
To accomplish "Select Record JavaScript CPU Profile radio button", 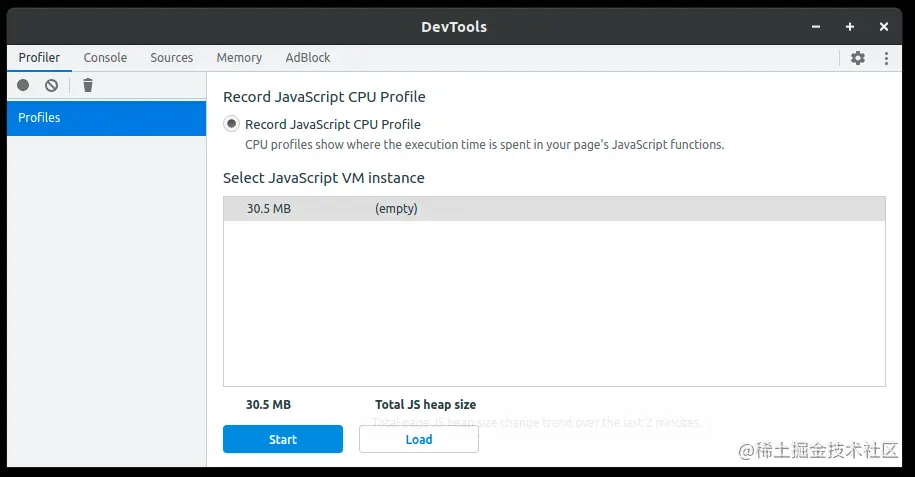I will (x=232, y=124).
